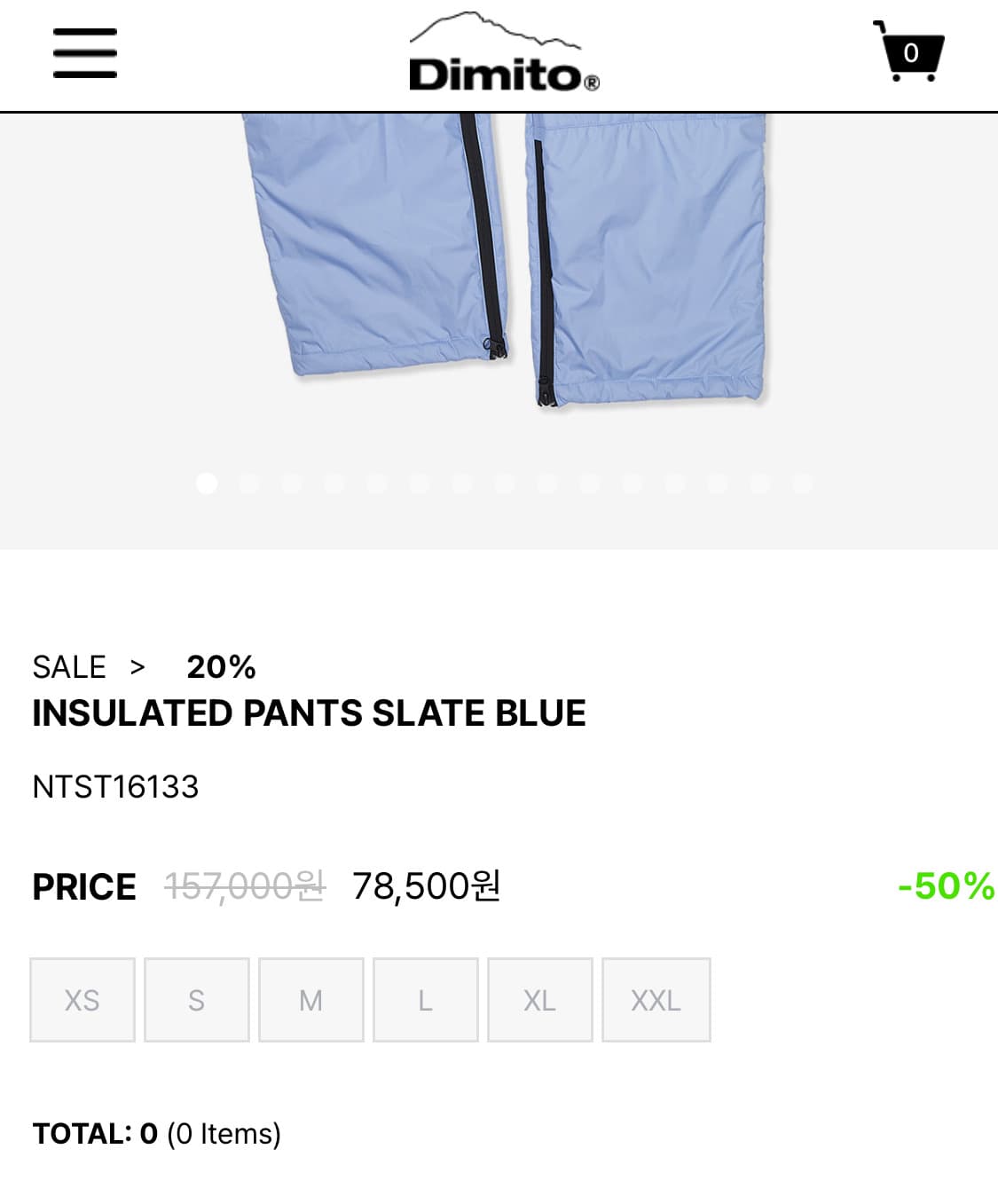This screenshot has height=1204, width=998.
Task: Select size S
Action: click(x=197, y=1000)
